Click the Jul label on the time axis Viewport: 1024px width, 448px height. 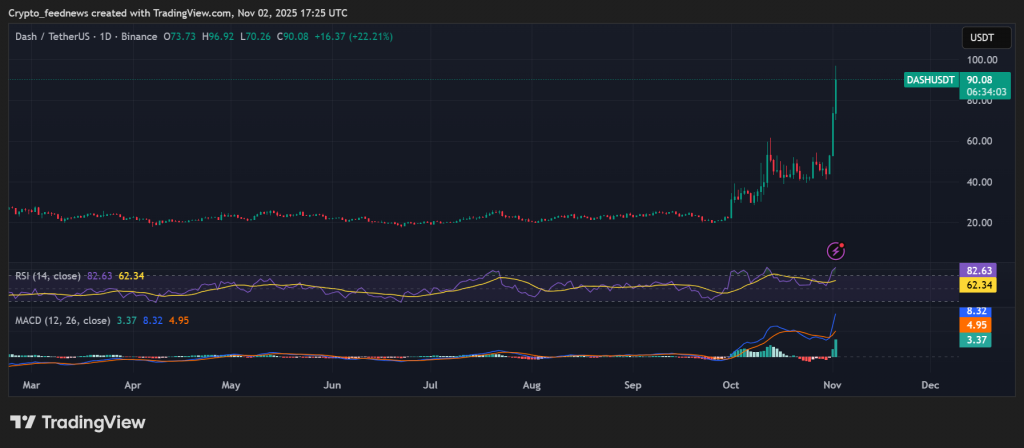pos(430,386)
